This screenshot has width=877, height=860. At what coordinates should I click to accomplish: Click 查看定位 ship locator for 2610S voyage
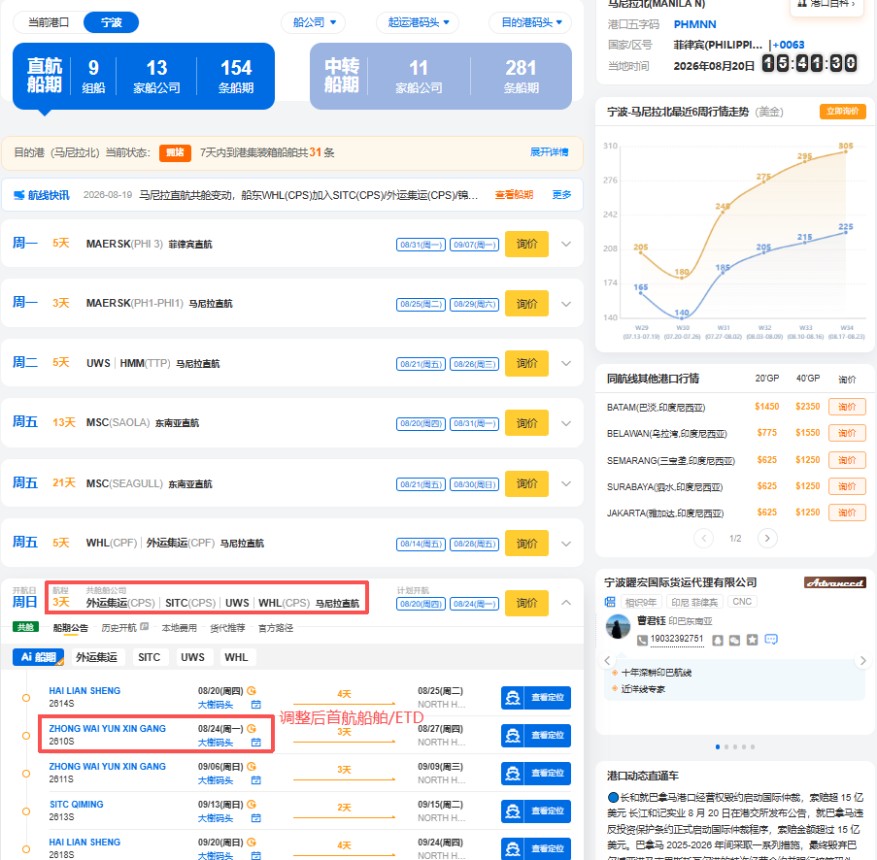(x=536, y=735)
